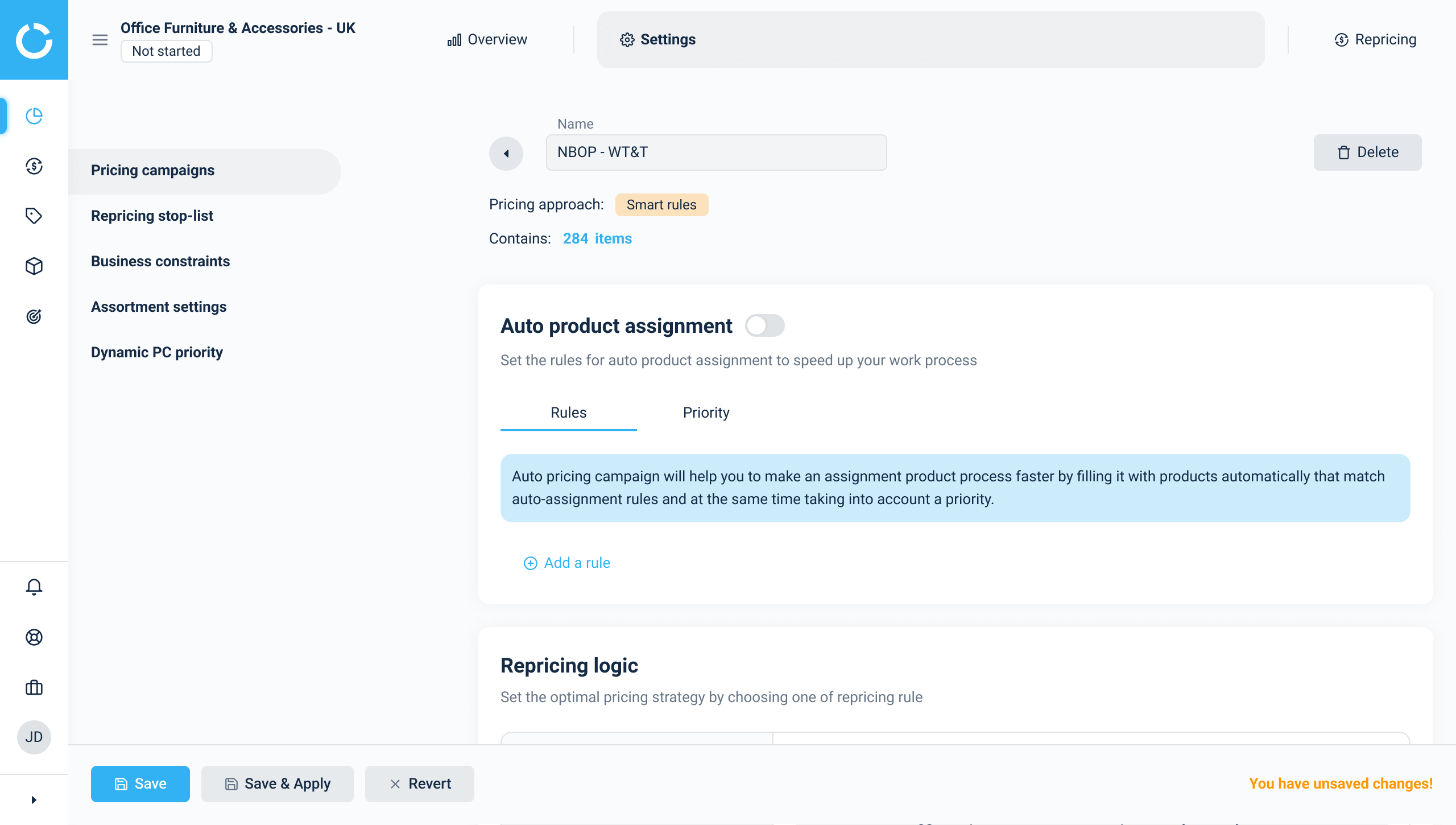Click the briefcase/jobs icon in sidebar
This screenshot has height=825, width=1456.
point(33,687)
